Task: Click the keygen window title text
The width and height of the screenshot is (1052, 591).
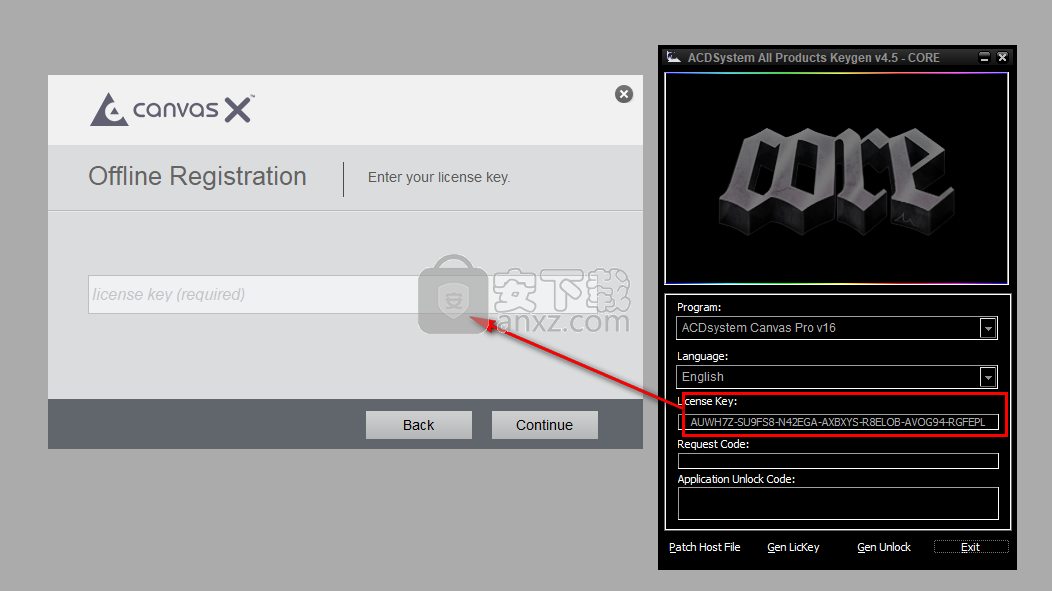Action: [x=814, y=58]
